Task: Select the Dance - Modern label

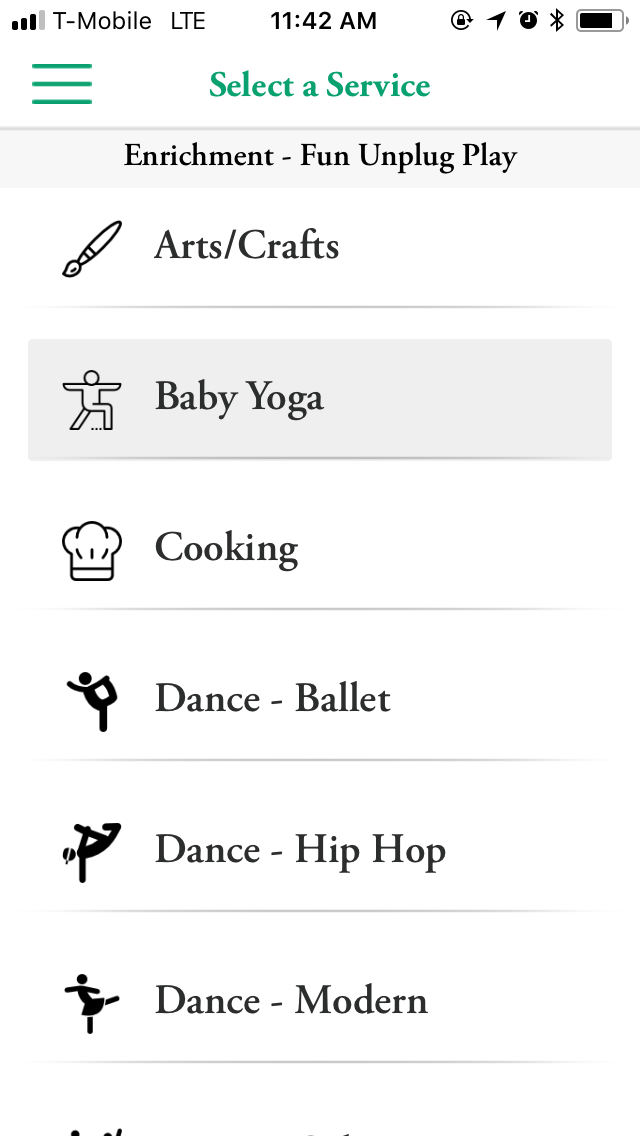Action: (x=291, y=1001)
